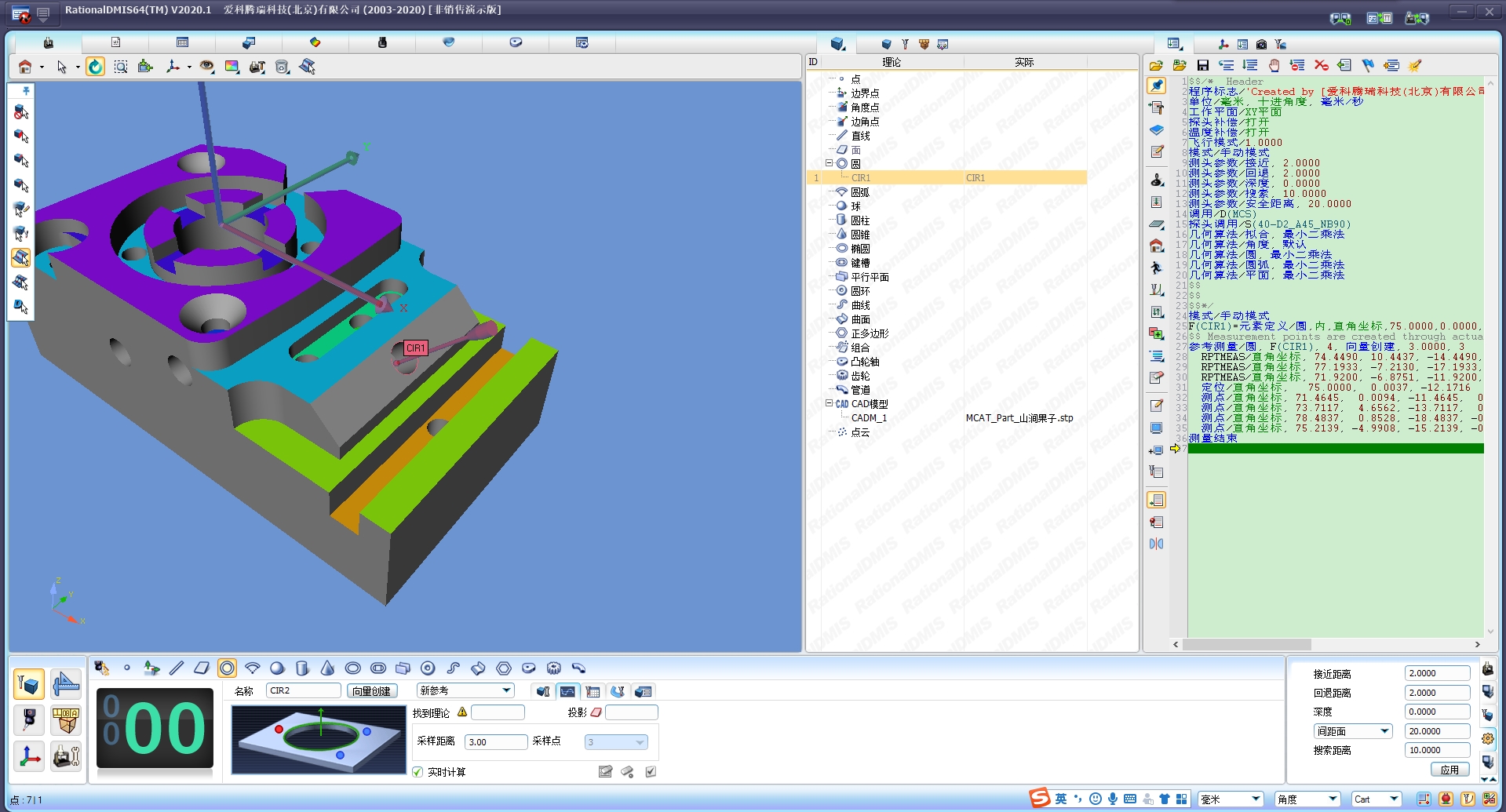Select the cylinder feature tool
Image resolution: width=1506 pixels, height=812 pixels.
tap(302, 668)
